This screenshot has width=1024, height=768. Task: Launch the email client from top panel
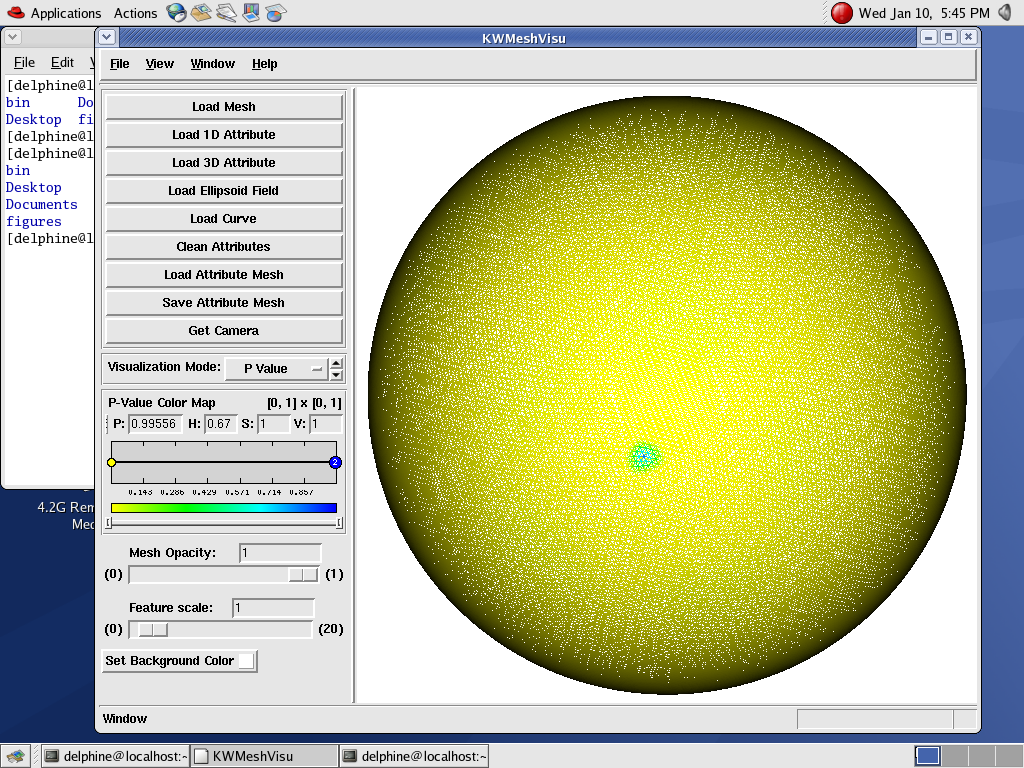202,13
